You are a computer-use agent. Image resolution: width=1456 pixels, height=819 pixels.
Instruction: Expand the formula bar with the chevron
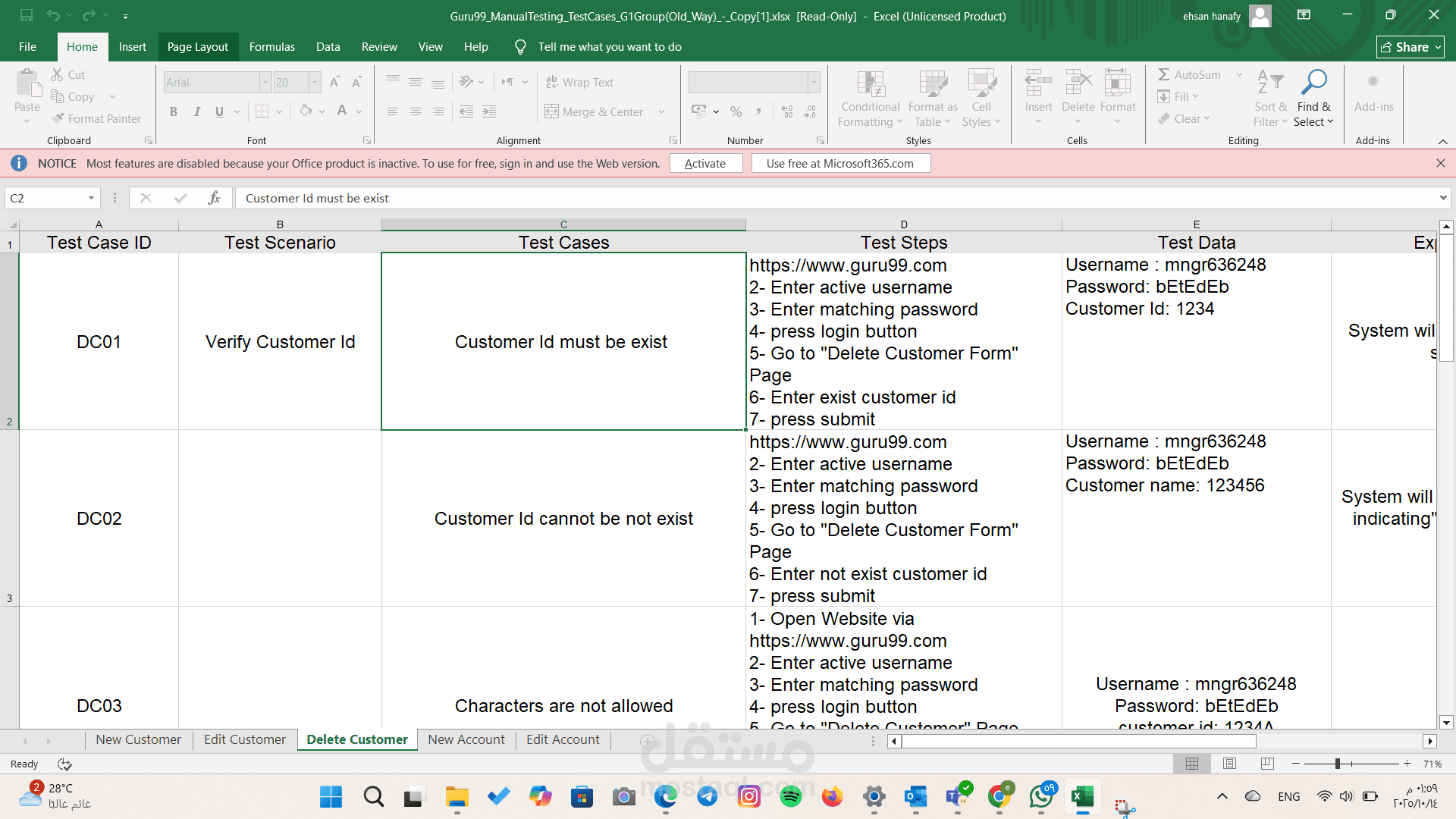pos(1442,198)
